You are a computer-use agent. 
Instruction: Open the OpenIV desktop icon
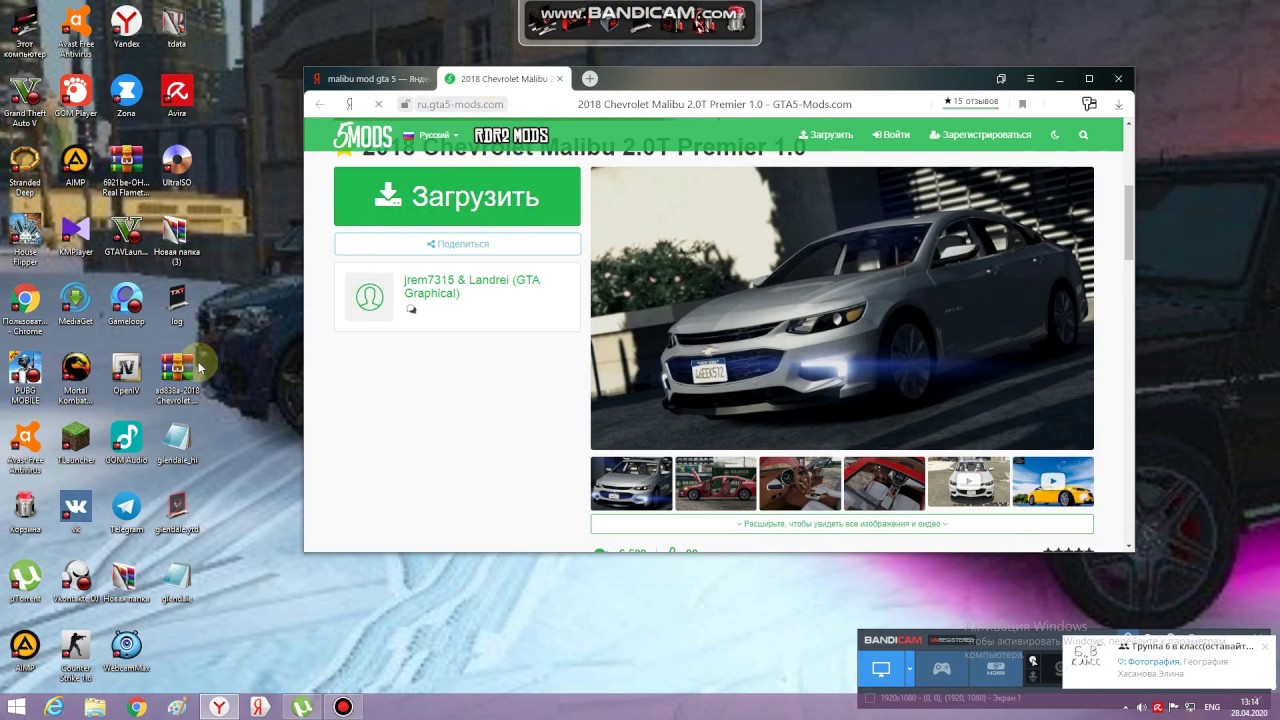(x=126, y=373)
